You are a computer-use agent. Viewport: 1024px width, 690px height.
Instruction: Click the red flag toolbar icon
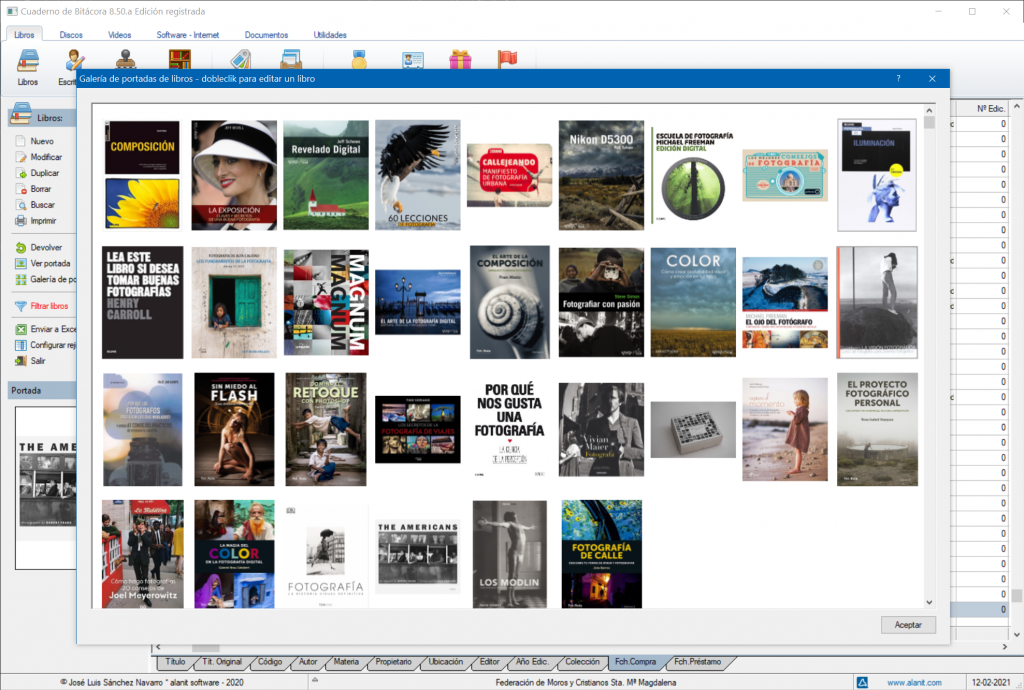pos(507,59)
